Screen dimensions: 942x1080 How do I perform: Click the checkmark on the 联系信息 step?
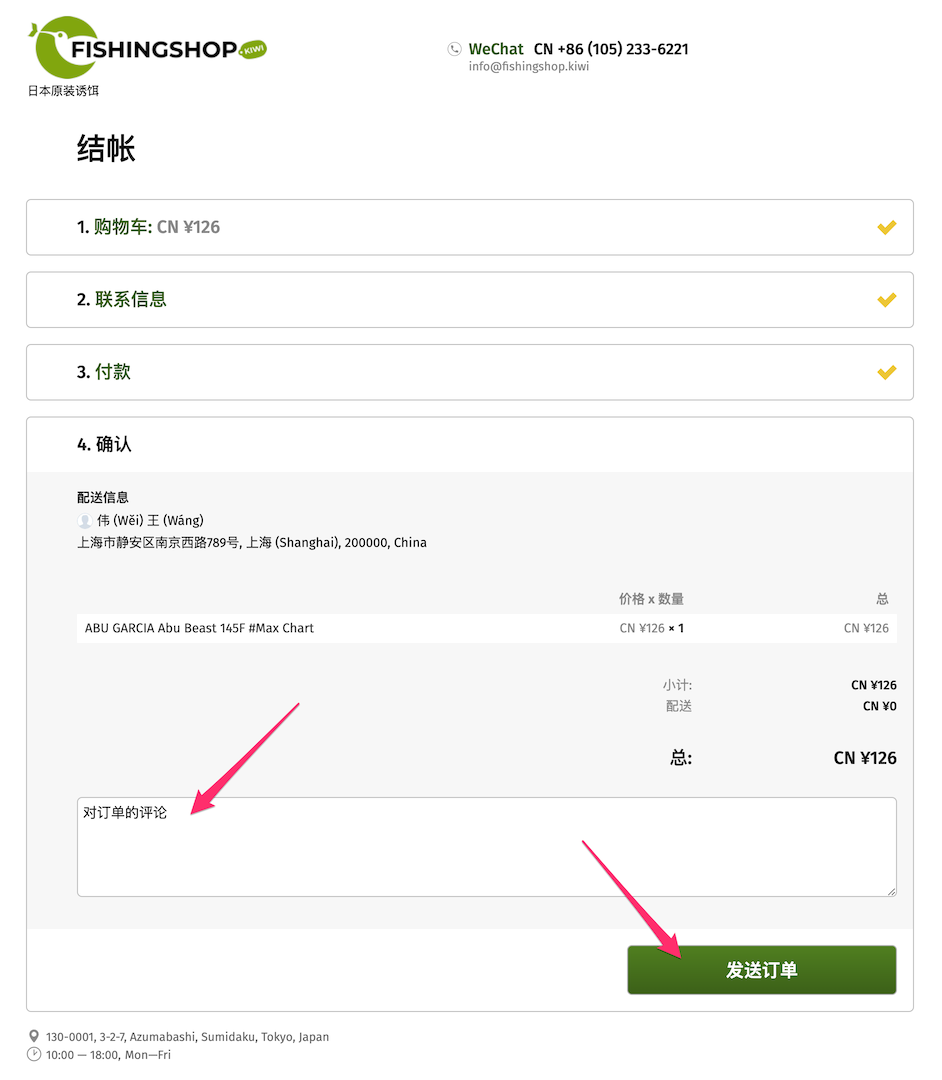(886, 300)
